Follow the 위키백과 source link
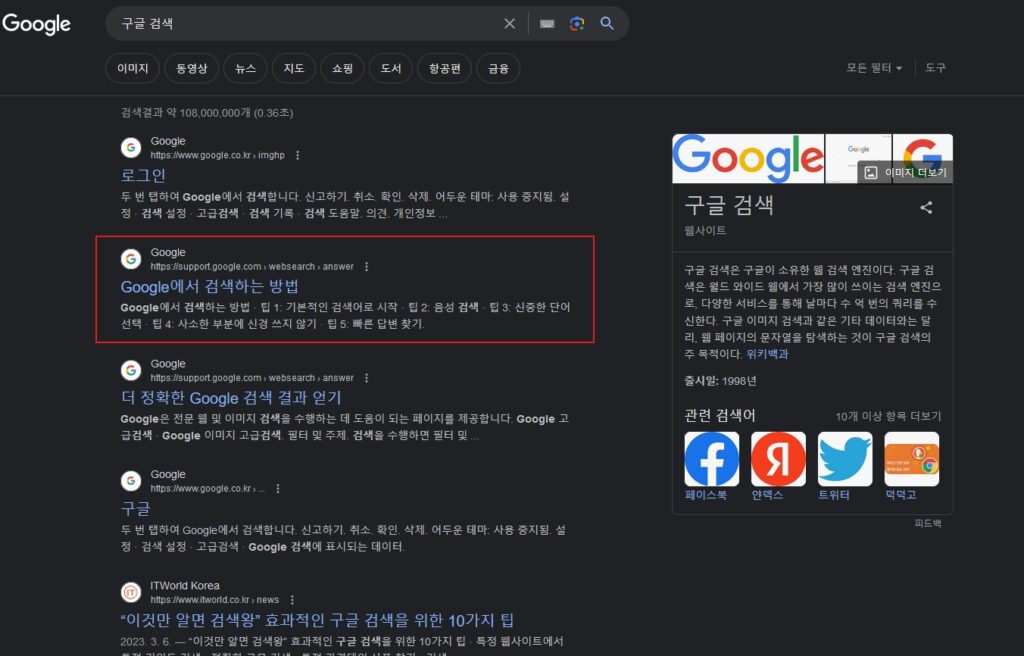 pyautogui.click(x=767, y=354)
